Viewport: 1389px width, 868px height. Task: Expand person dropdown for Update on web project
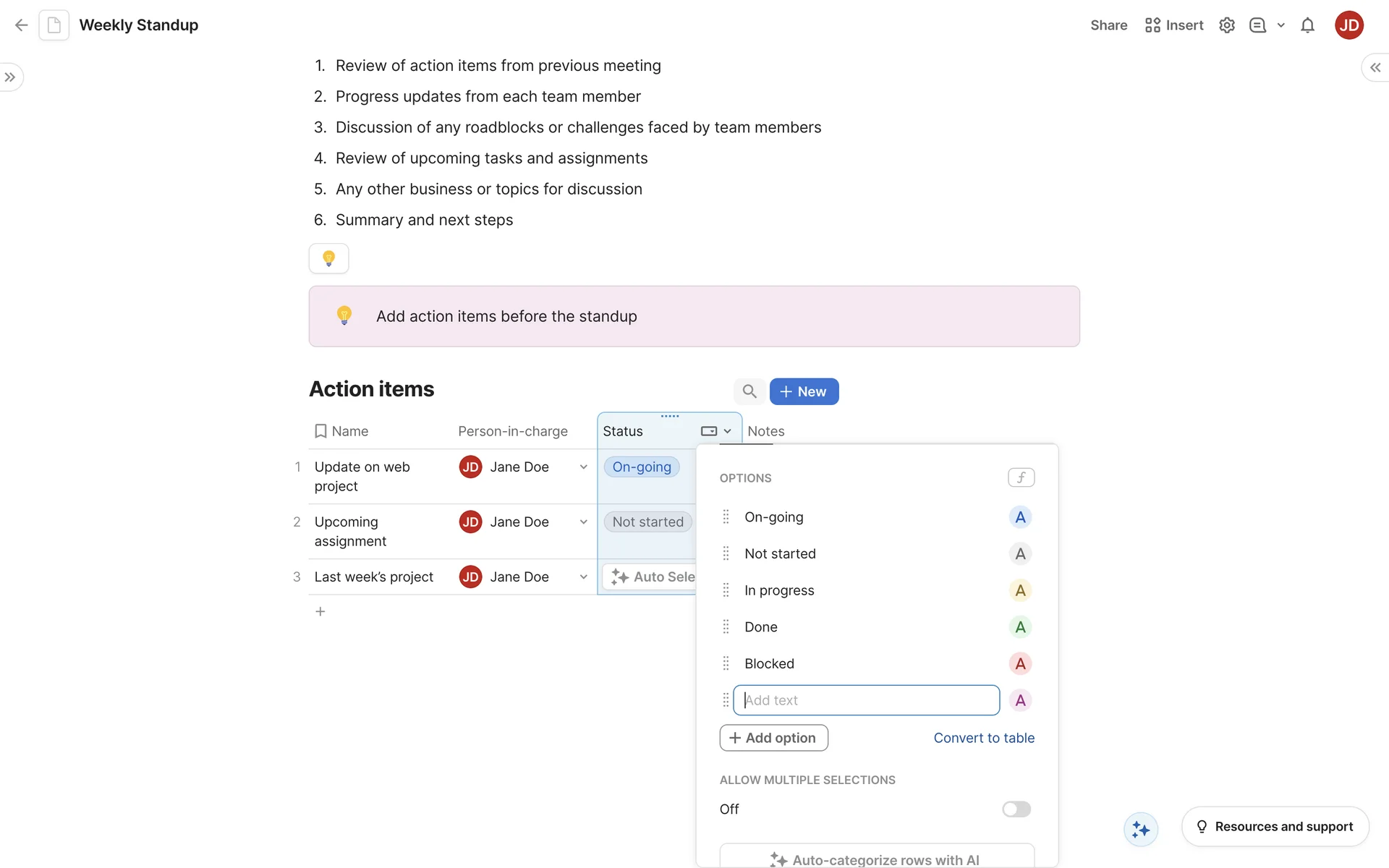583,467
